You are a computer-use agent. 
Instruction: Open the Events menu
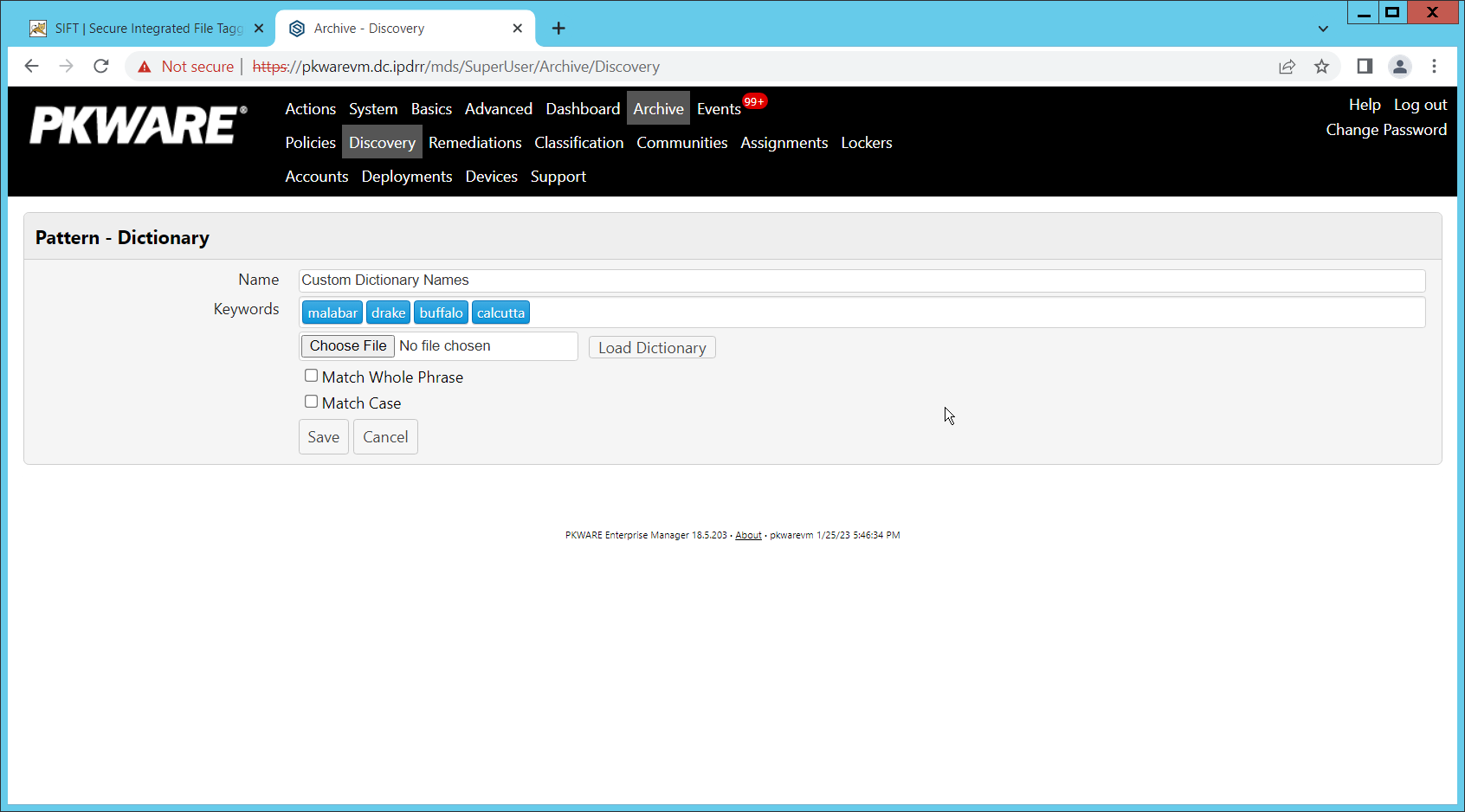tap(719, 109)
